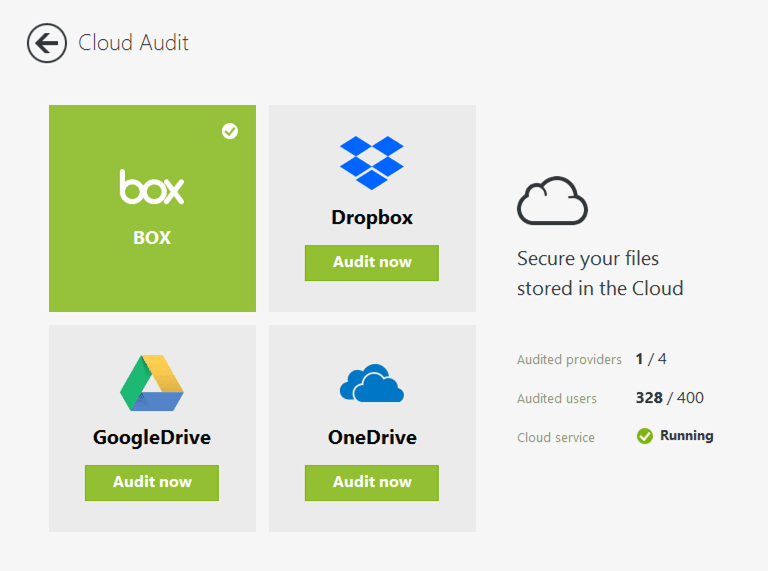768x571 pixels.
Task: Click the GoogleDrive name label
Action: tap(152, 437)
